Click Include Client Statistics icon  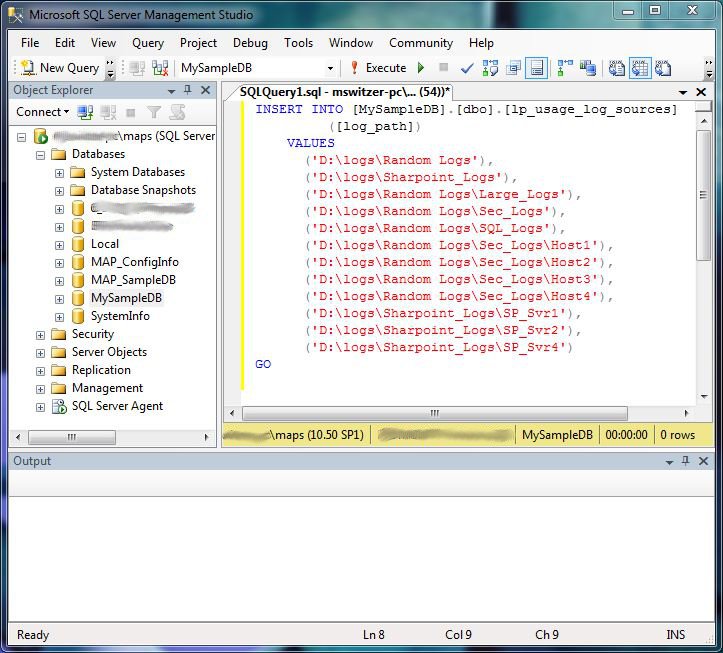click(587, 68)
